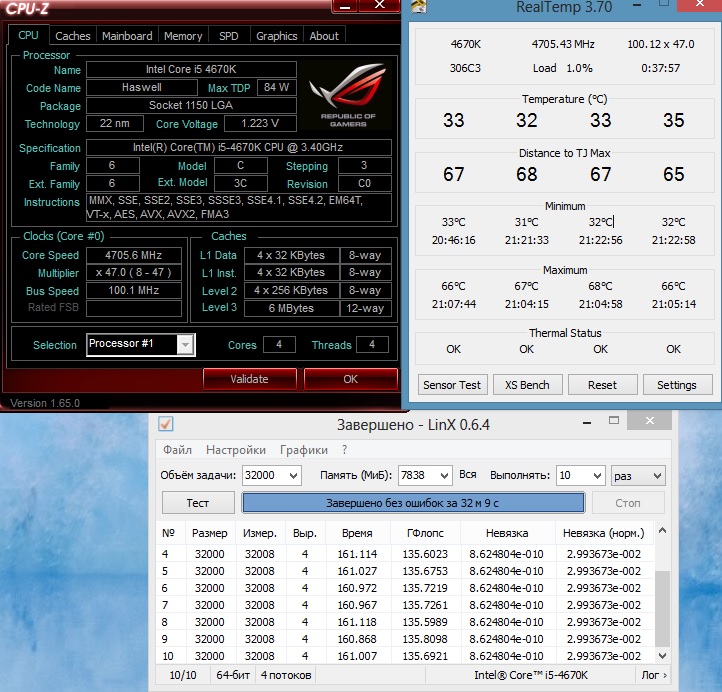Click the Вся memory link in LinX
Viewport: 722px width, 692px height.
[468, 475]
